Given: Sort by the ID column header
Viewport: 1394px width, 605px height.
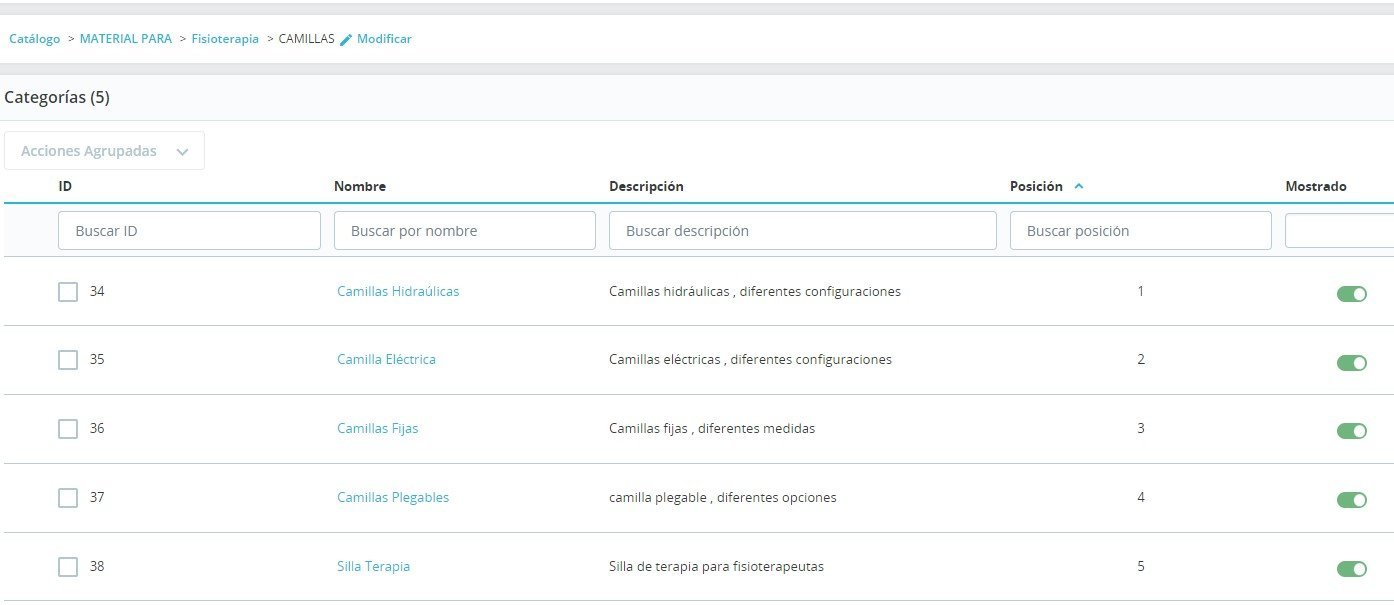Looking at the screenshot, I should (65, 186).
